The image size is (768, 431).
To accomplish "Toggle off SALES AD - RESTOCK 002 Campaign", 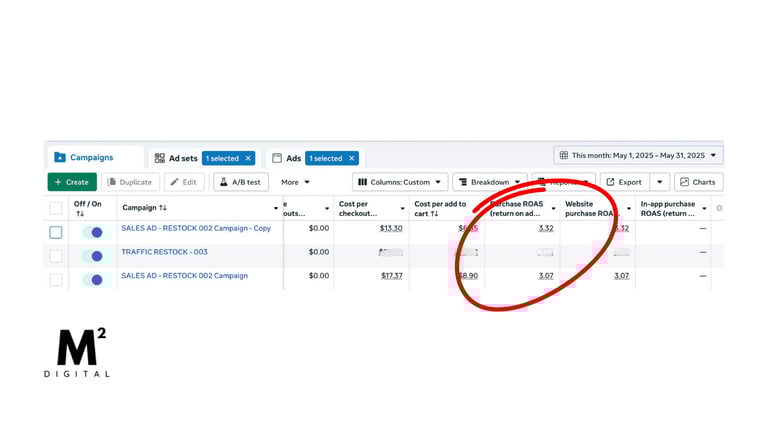I will coord(93,280).
